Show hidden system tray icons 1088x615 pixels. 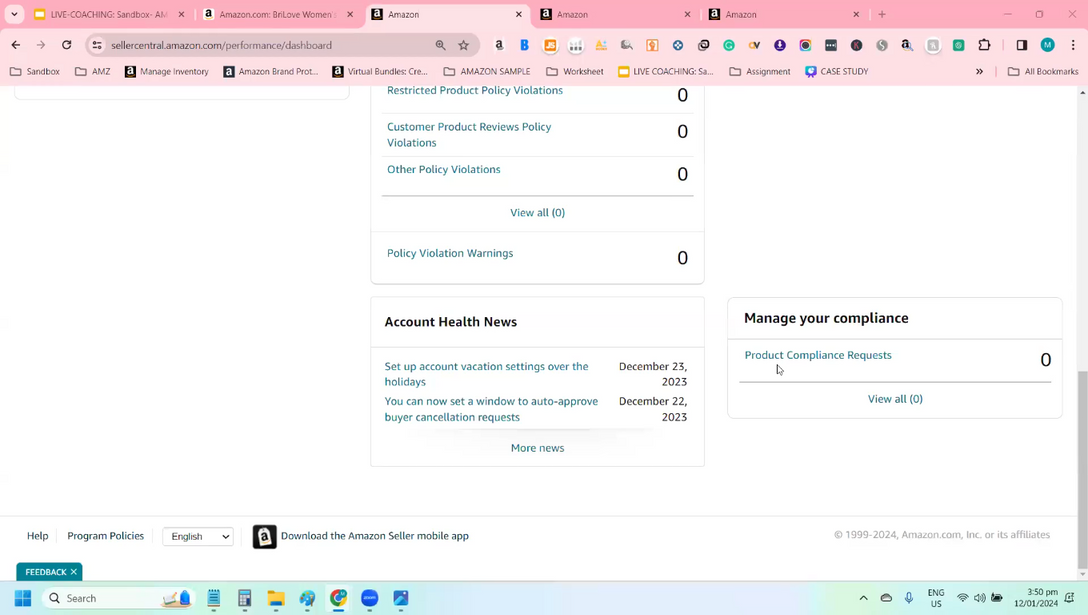(x=863, y=598)
